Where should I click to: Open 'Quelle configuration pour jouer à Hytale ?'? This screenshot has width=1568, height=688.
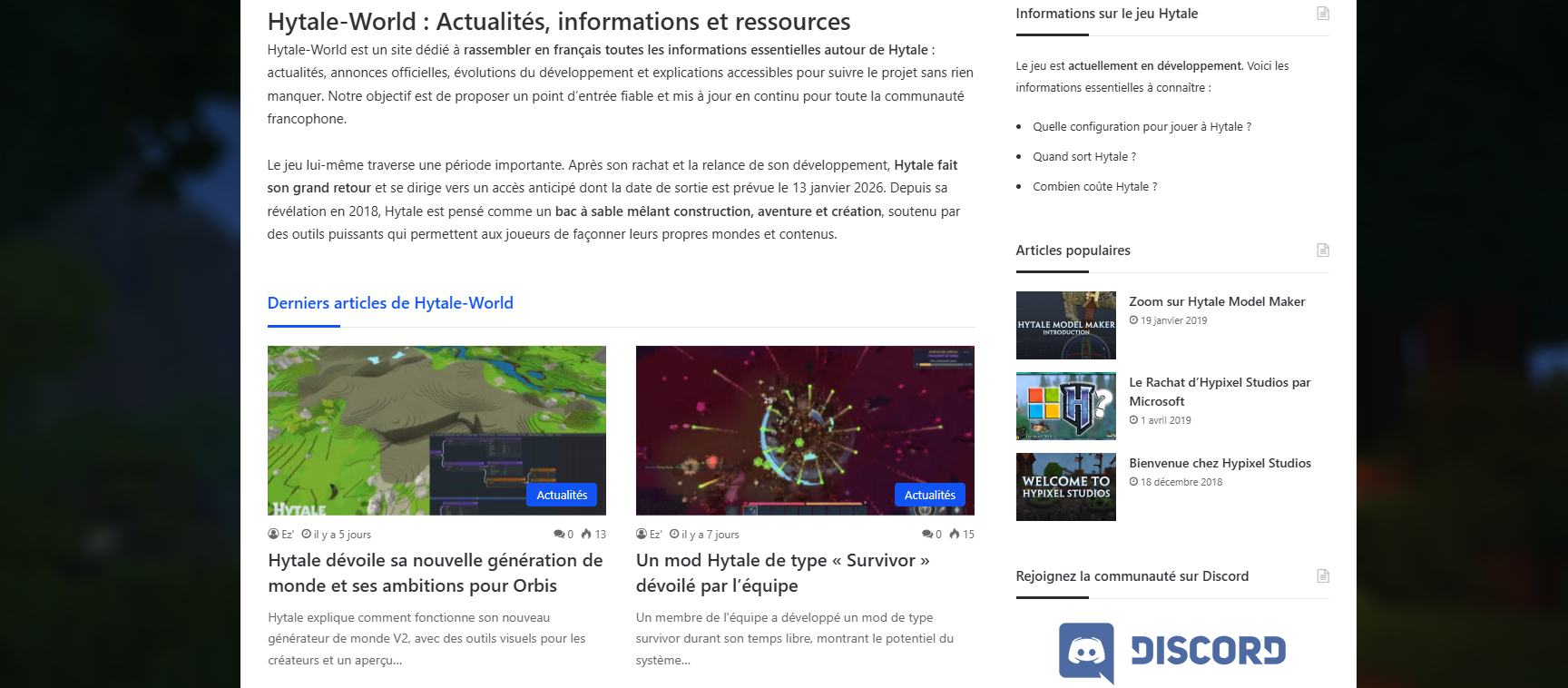click(1142, 127)
